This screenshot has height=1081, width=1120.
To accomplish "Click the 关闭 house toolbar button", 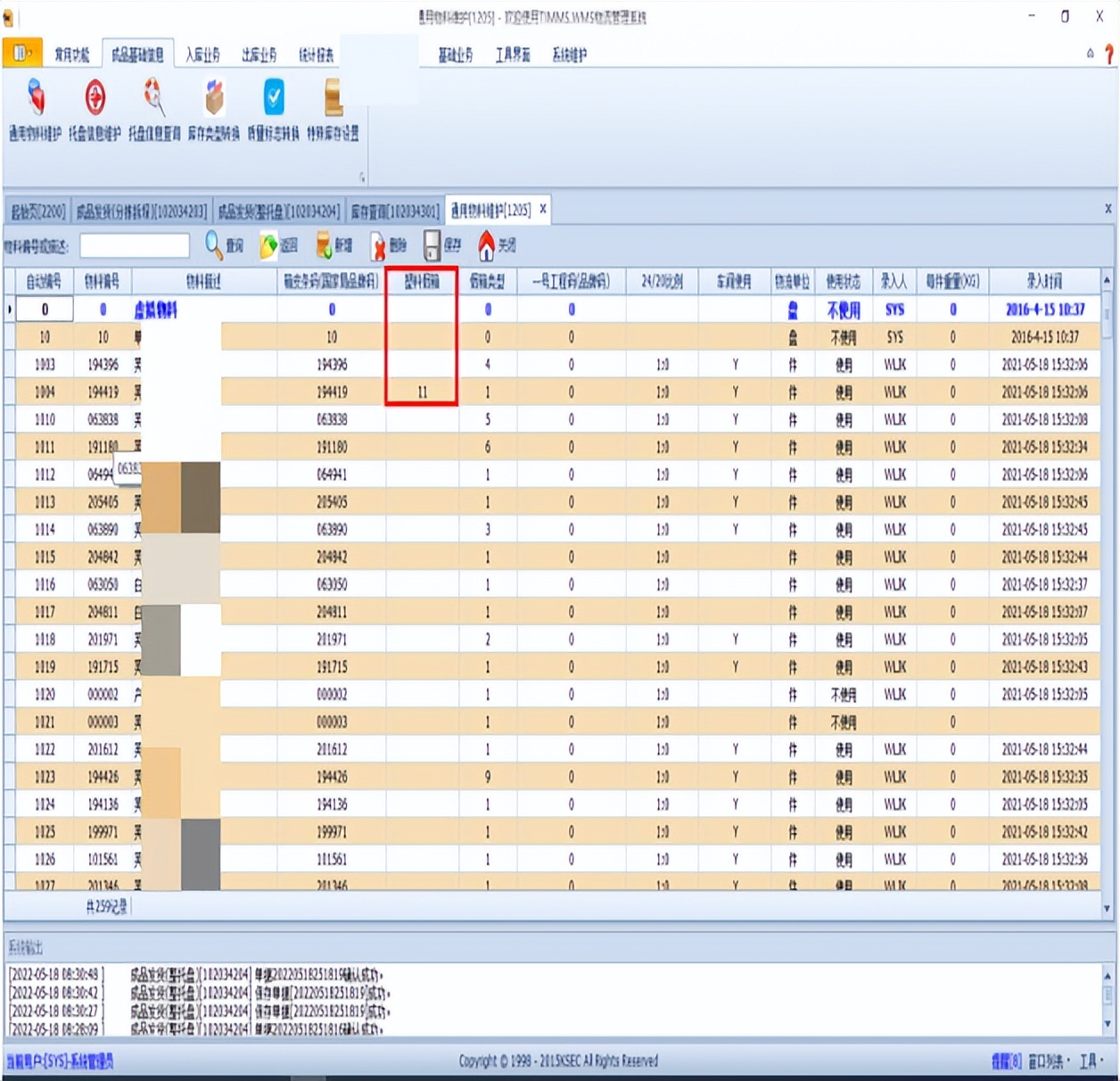I will pos(497,245).
